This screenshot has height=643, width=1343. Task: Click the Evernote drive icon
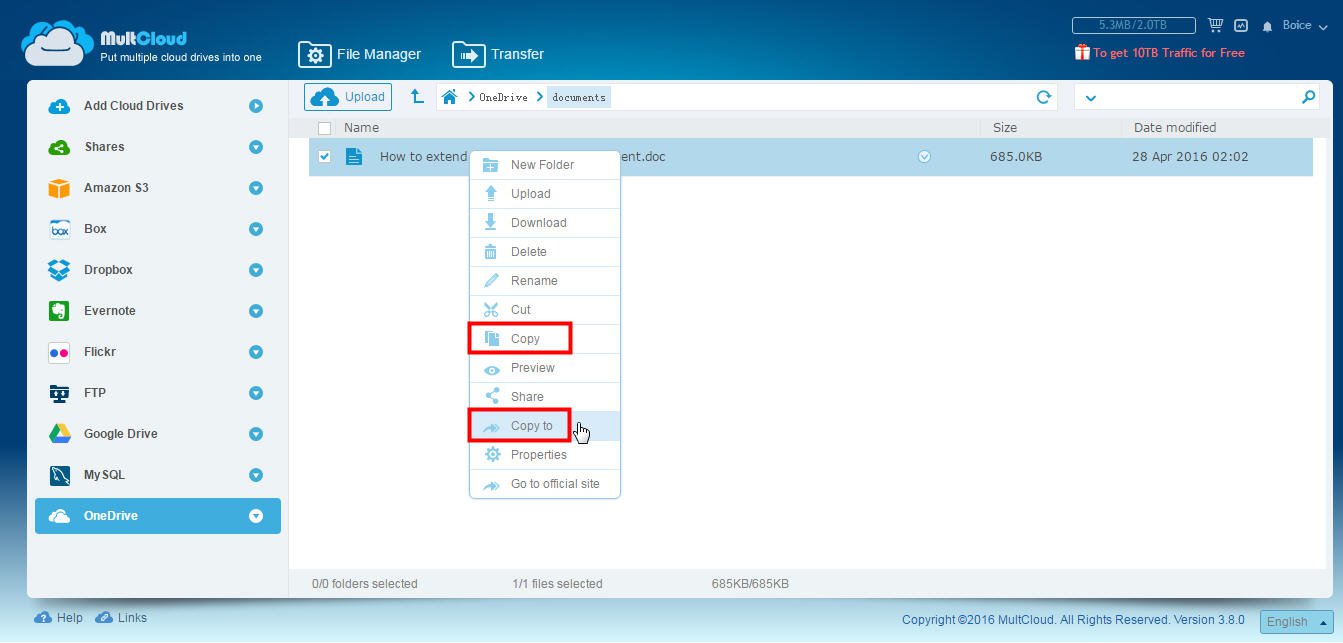tap(59, 311)
